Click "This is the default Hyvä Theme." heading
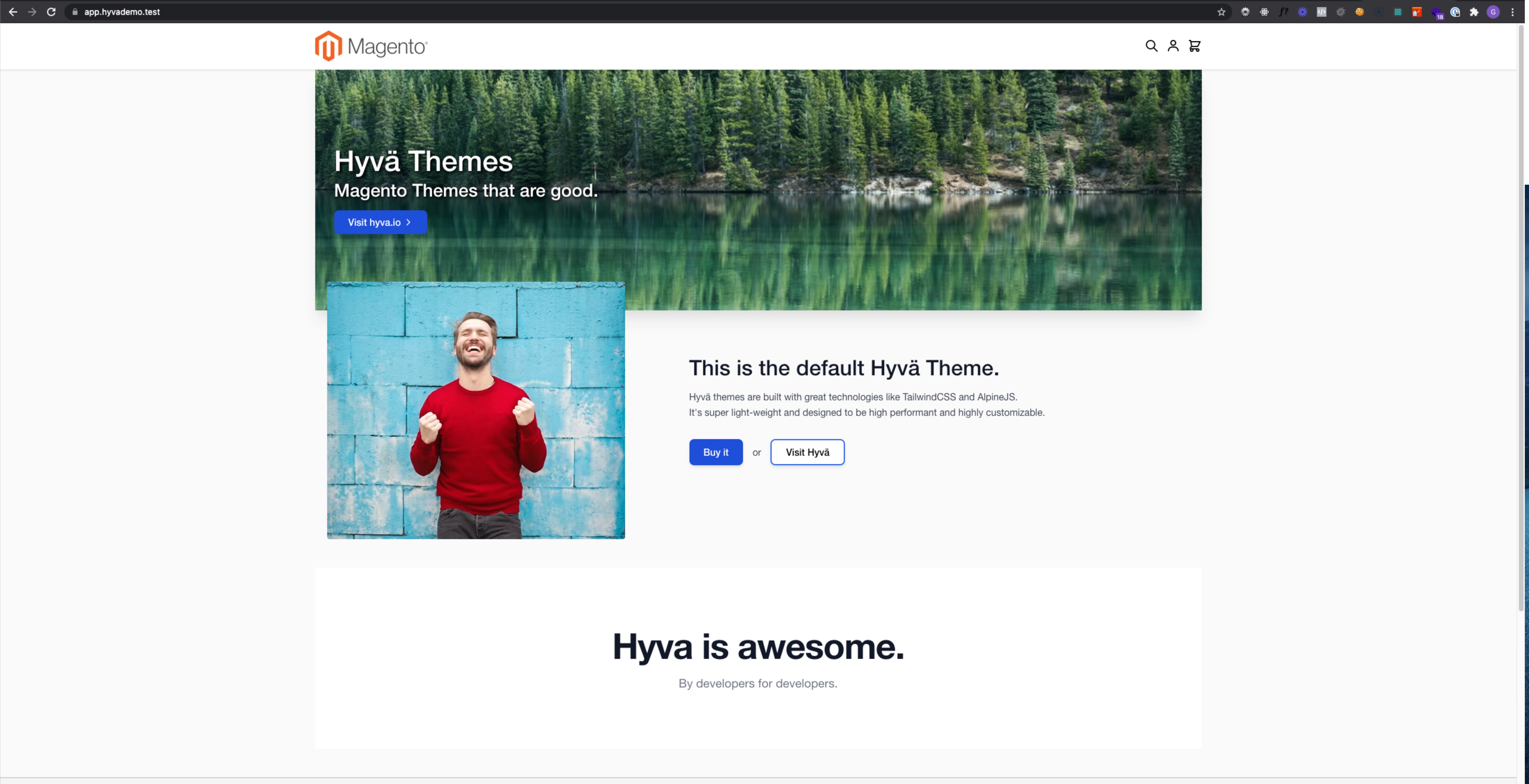 tap(843, 367)
